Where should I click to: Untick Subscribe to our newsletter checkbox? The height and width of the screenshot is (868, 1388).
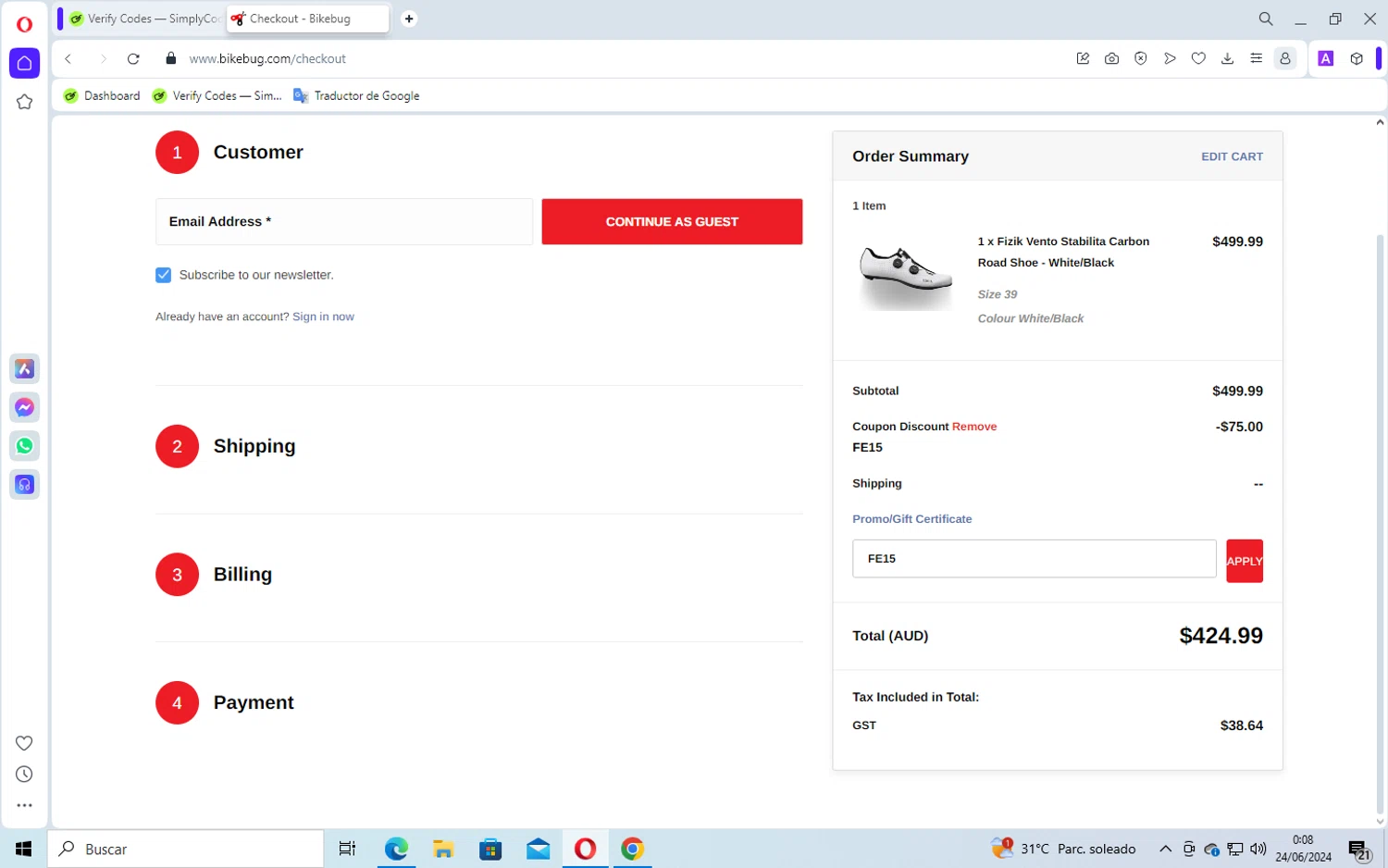click(x=163, y=275)
